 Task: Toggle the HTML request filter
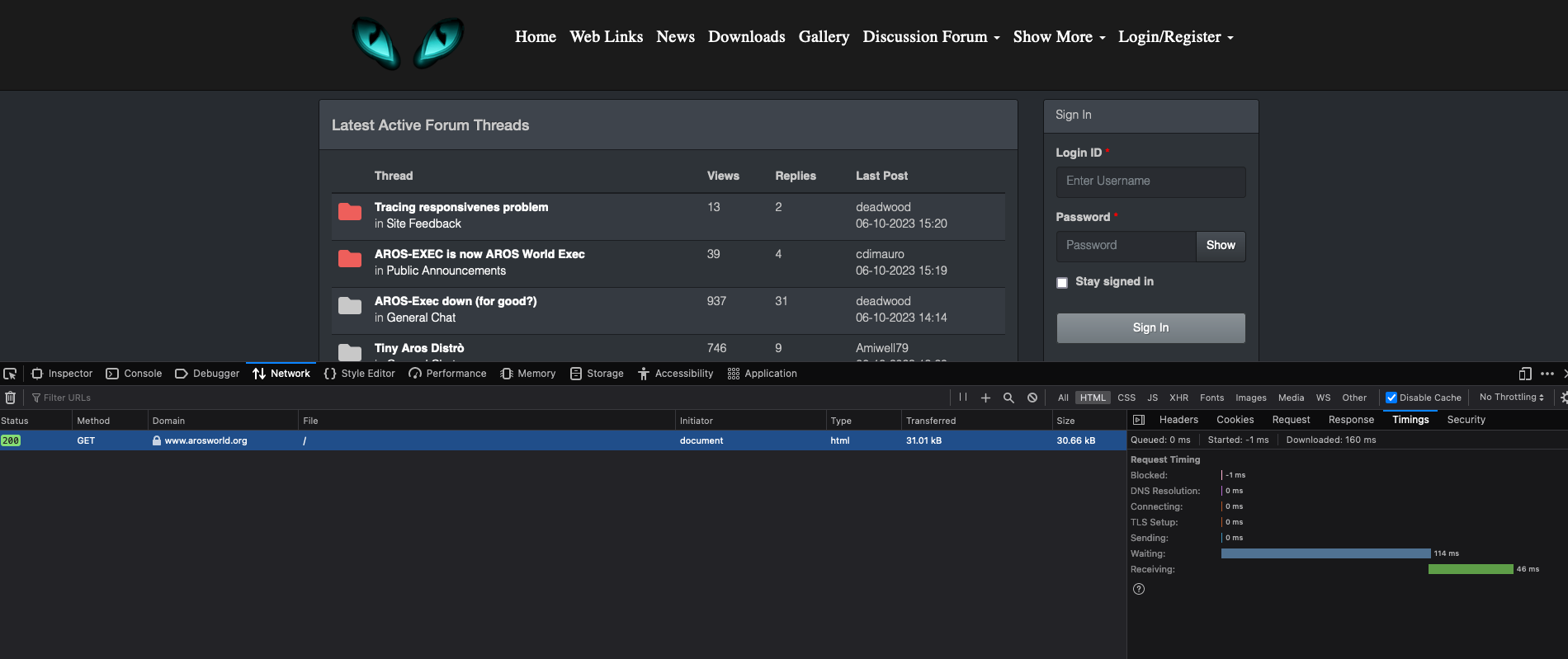[1093, 398]
